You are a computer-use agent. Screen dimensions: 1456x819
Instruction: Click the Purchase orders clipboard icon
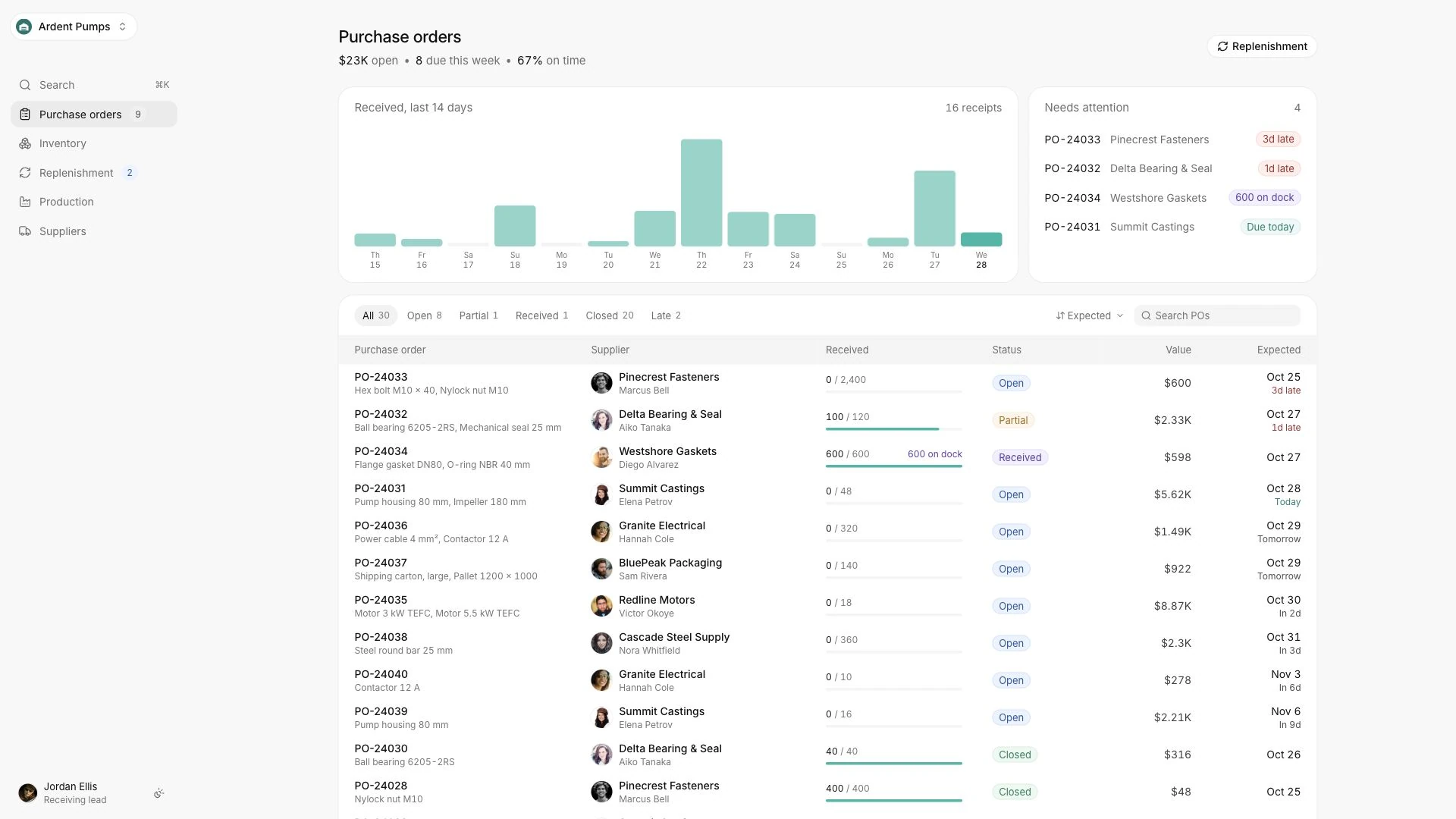click(x=25, y=115)
